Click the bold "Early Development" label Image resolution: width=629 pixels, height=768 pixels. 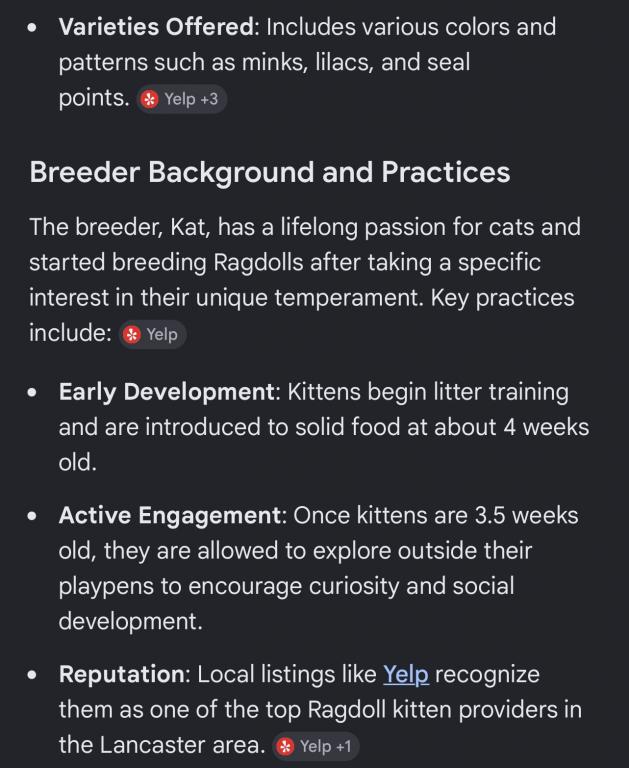pyautogui.click(x=166, y=392)
